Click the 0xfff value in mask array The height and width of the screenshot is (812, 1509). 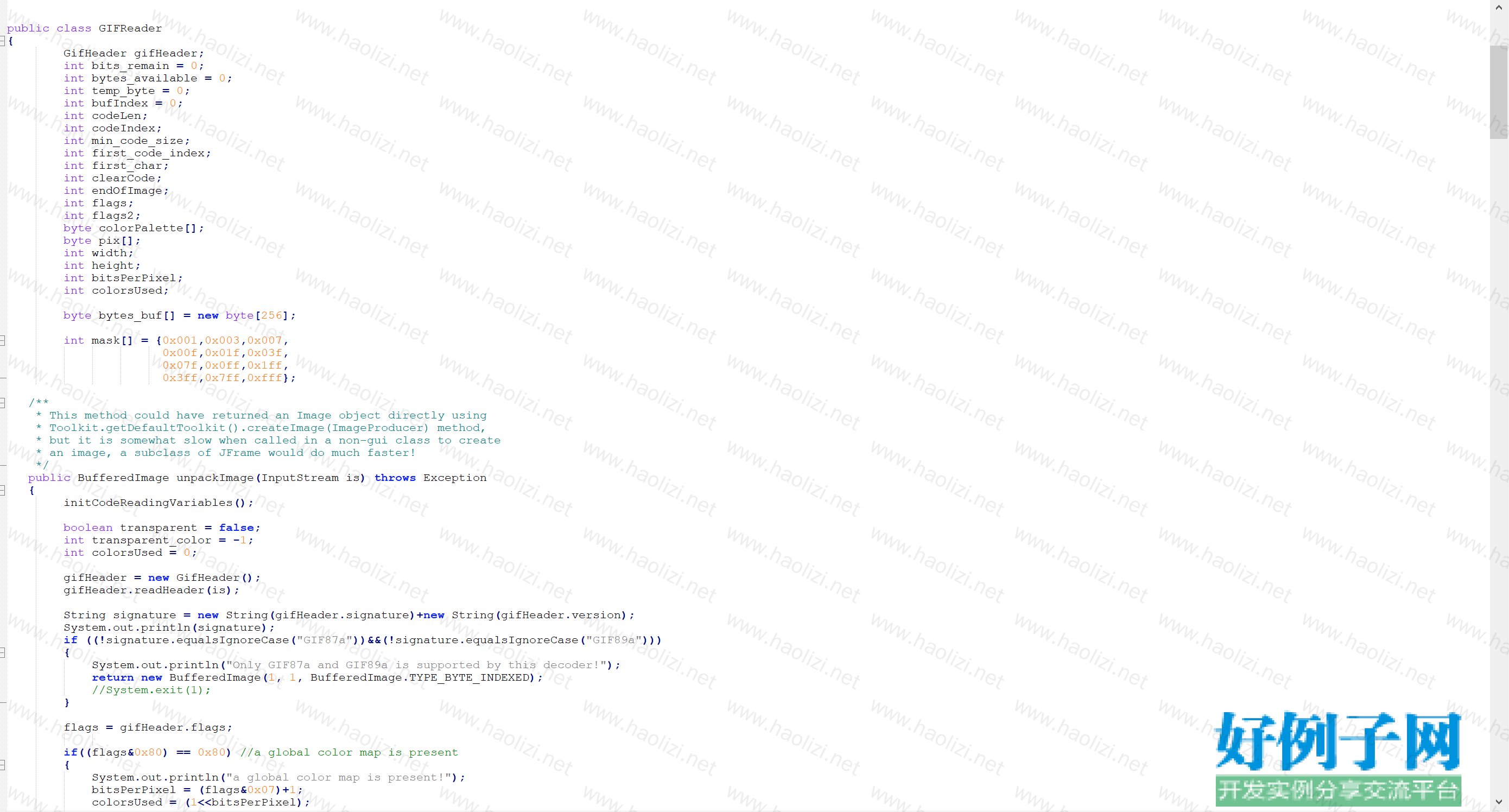point(264,378)
